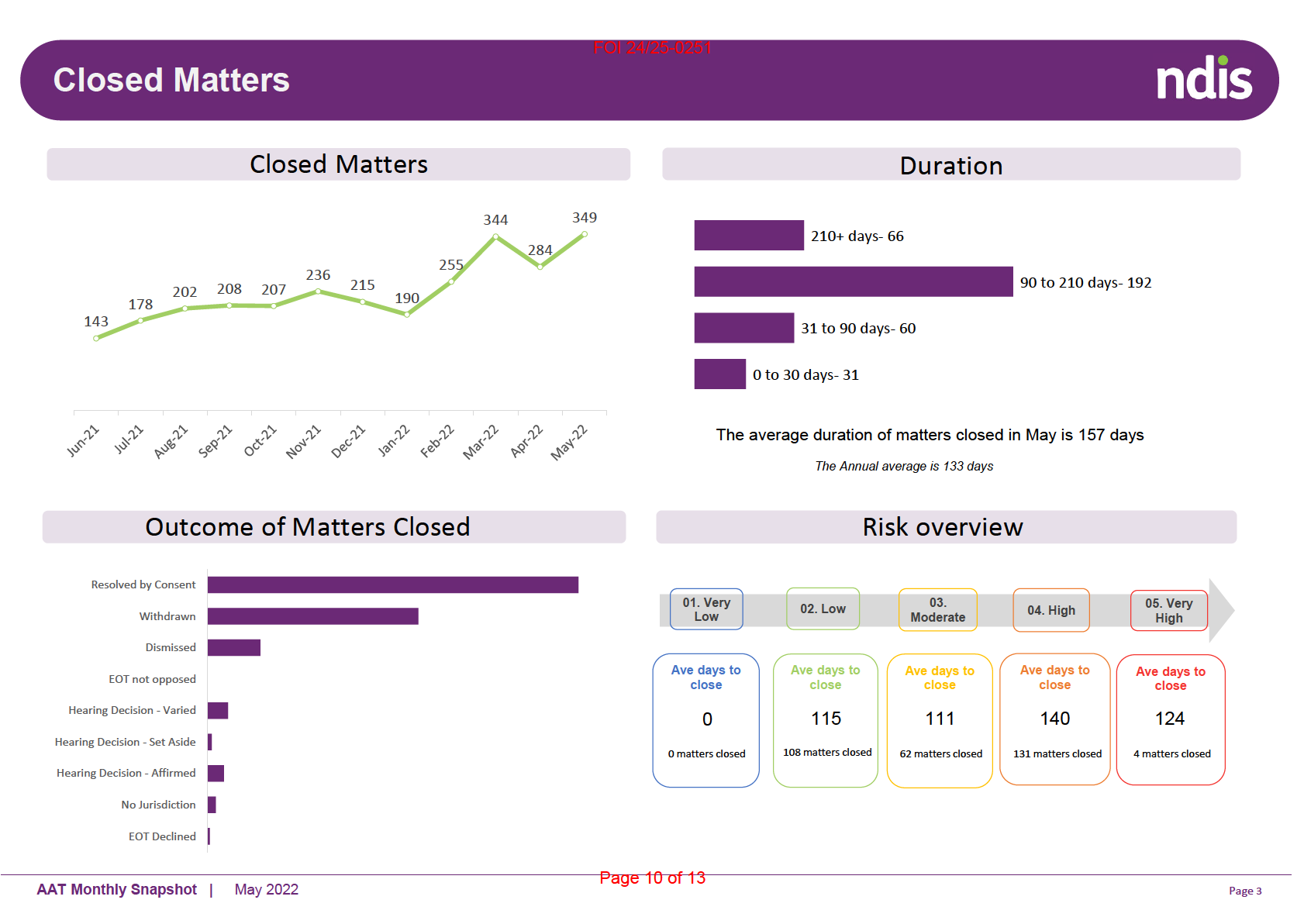Select the 0 to 30 days bar
Image resolution: width=1304 pixels, height=924 pixels.
[719, 374]
